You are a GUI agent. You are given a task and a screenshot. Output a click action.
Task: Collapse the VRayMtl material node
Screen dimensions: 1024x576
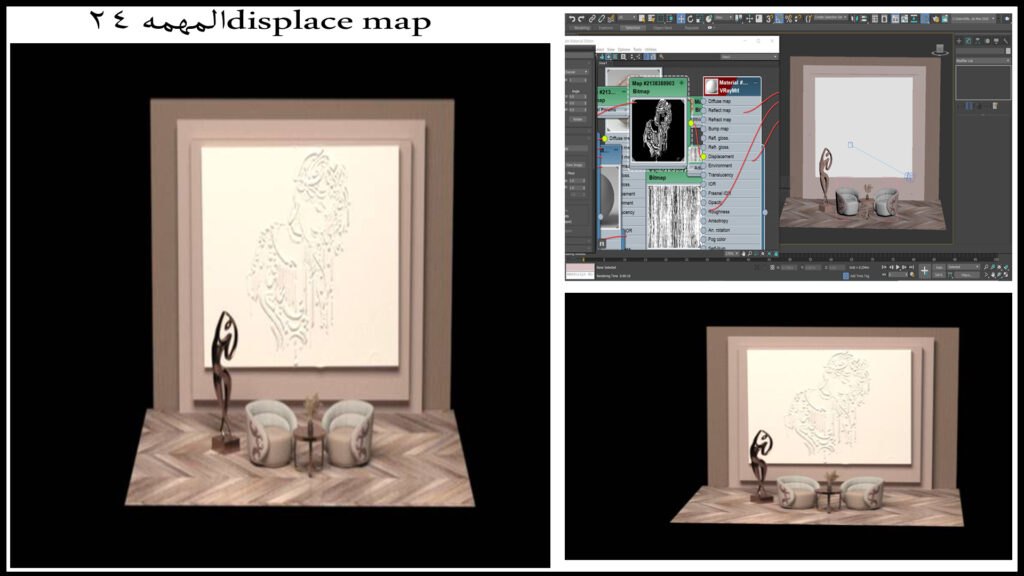(x=756, y=83)
